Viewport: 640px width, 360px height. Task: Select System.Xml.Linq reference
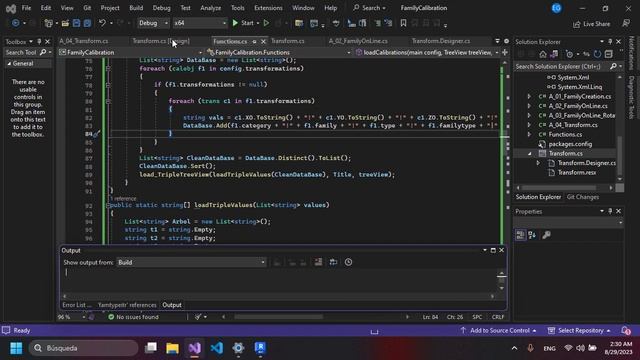pyautogui.click(x=580, y=87)
